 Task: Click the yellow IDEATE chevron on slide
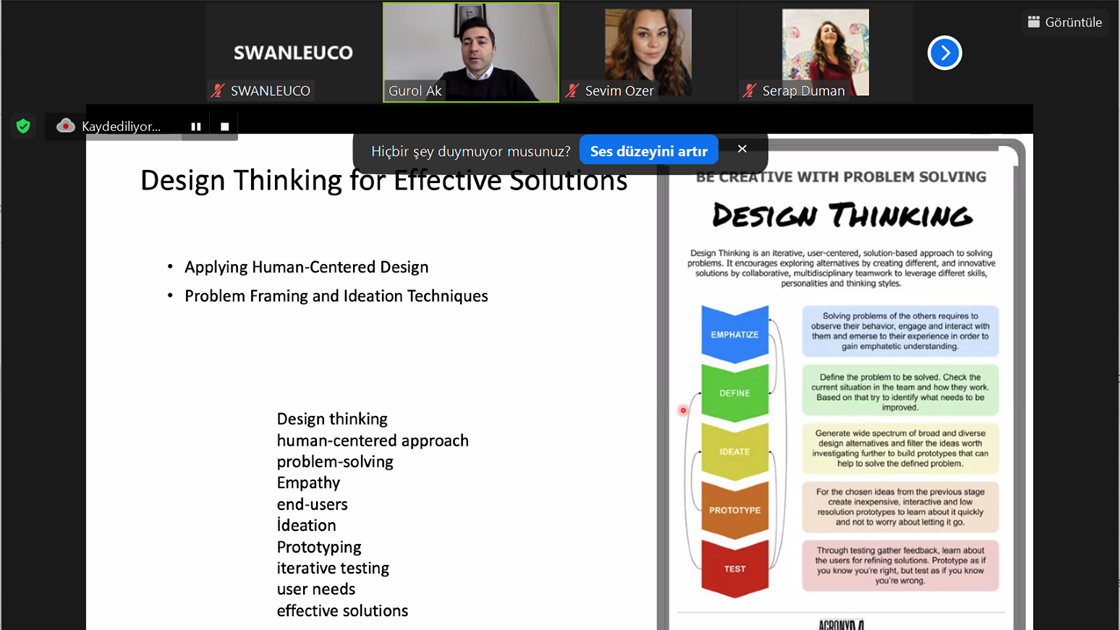[x=735, y=451]
